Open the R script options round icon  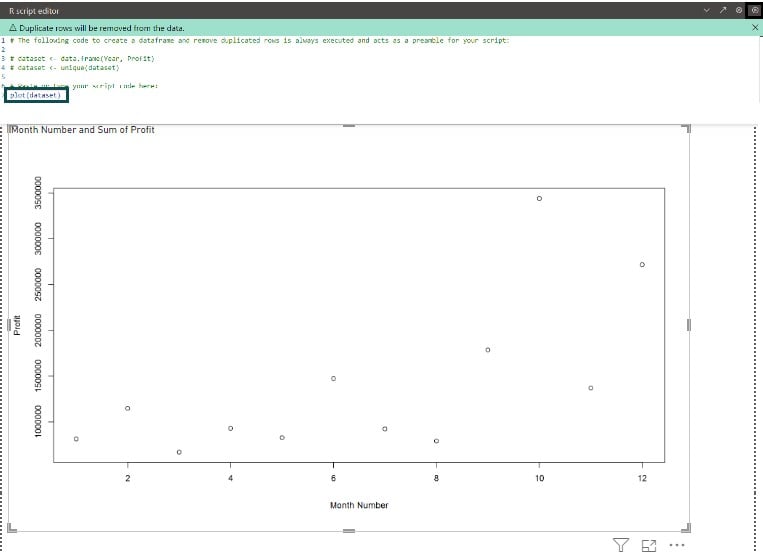[x=739, y=10]
